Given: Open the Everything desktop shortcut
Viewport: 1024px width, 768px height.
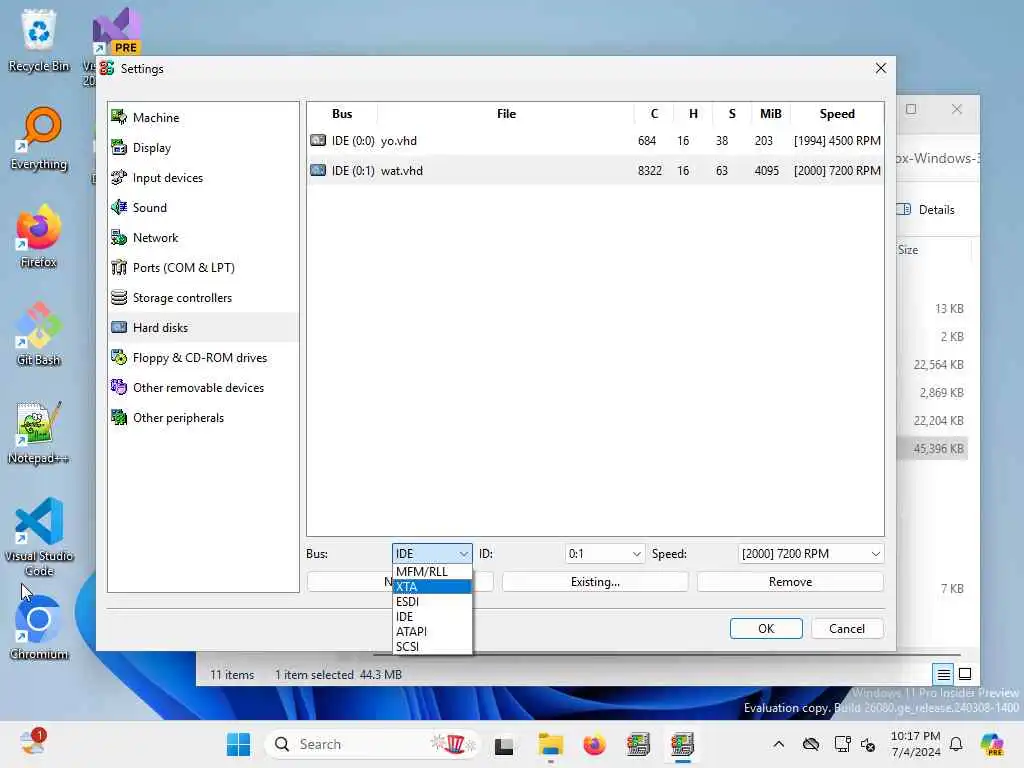Looking at the screenshot, I should click(x=39, y=138).
